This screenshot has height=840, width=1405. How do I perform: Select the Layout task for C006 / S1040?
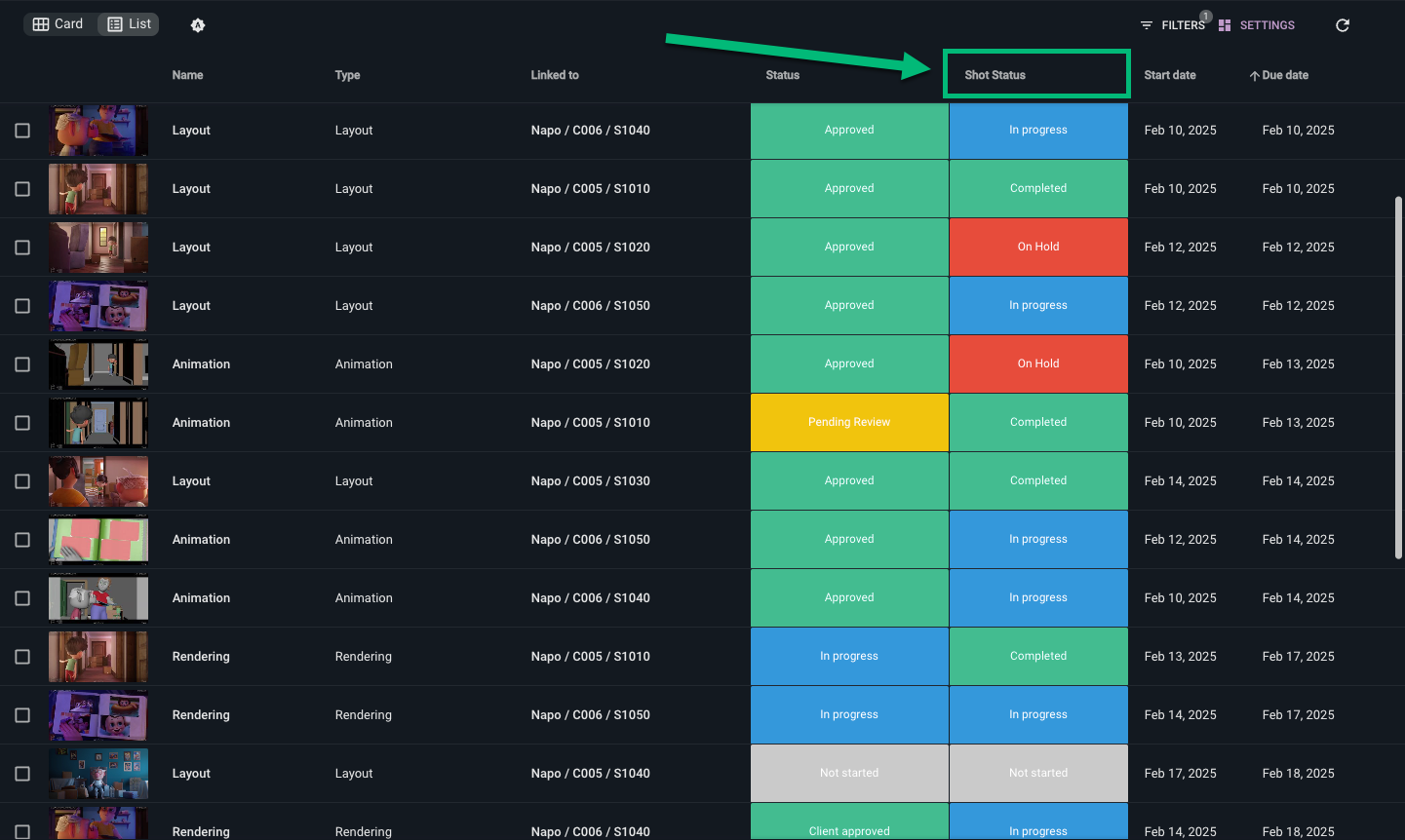click(x=22, y=131)
